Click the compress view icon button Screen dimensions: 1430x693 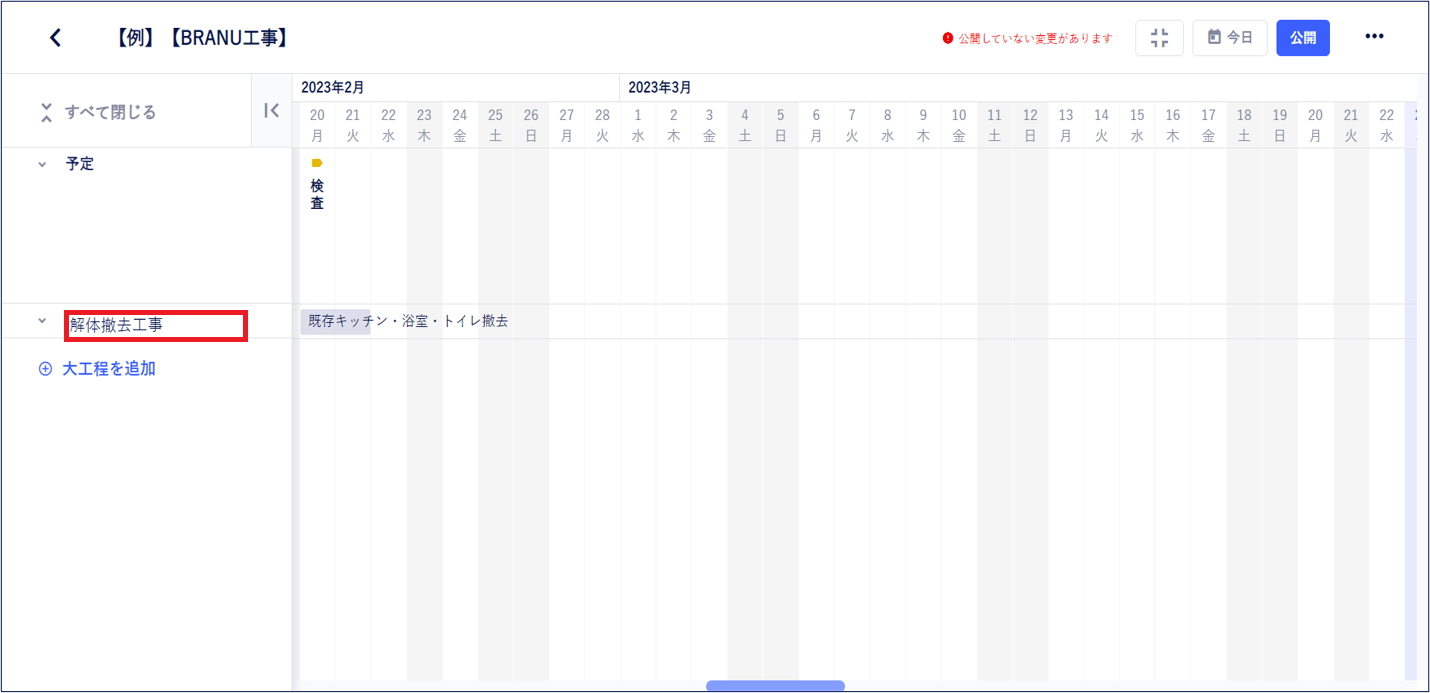1159,38
